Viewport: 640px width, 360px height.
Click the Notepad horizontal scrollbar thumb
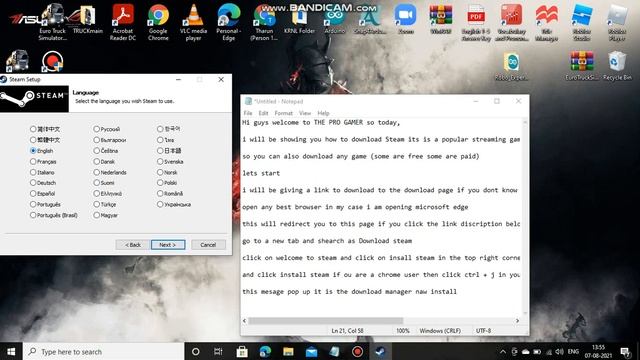[325, 321]
